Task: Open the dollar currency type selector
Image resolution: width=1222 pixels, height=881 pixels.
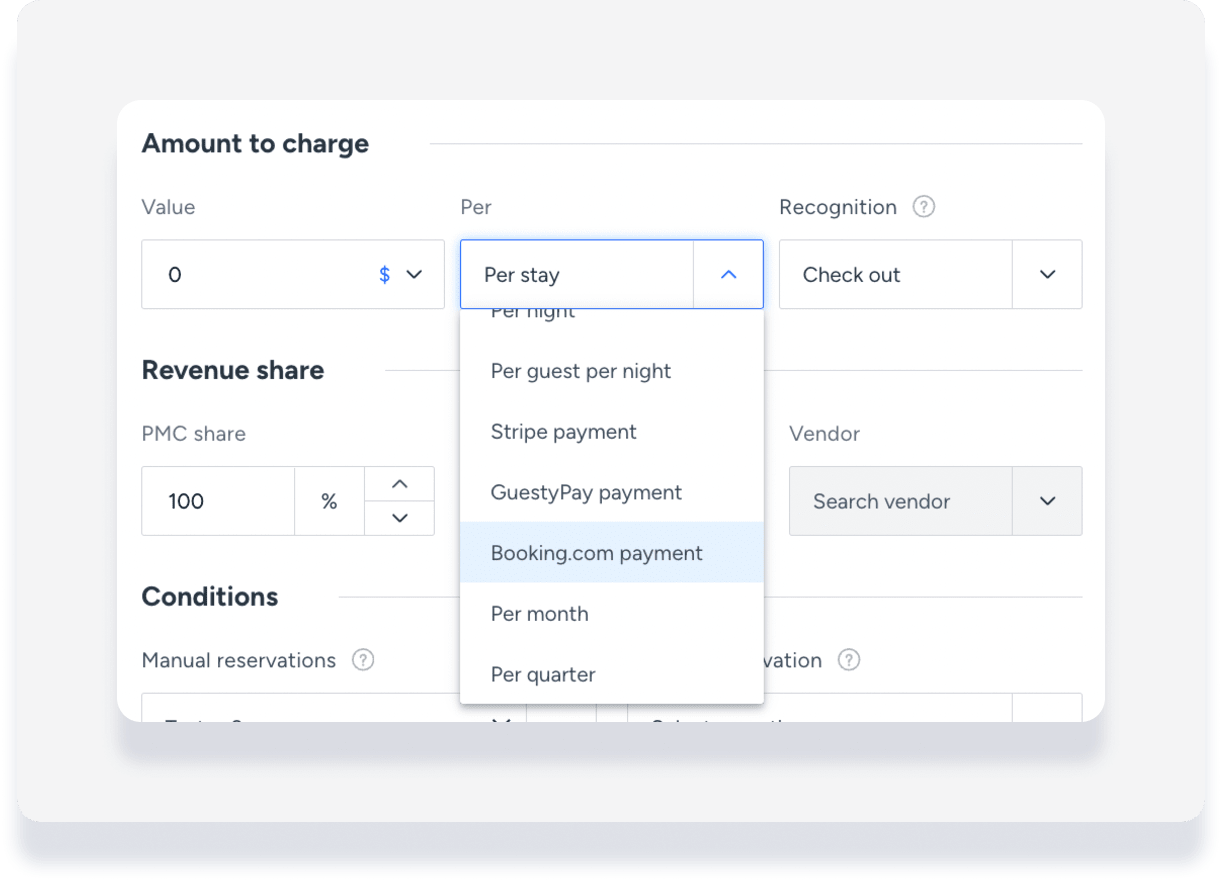Action: (400, 274)
